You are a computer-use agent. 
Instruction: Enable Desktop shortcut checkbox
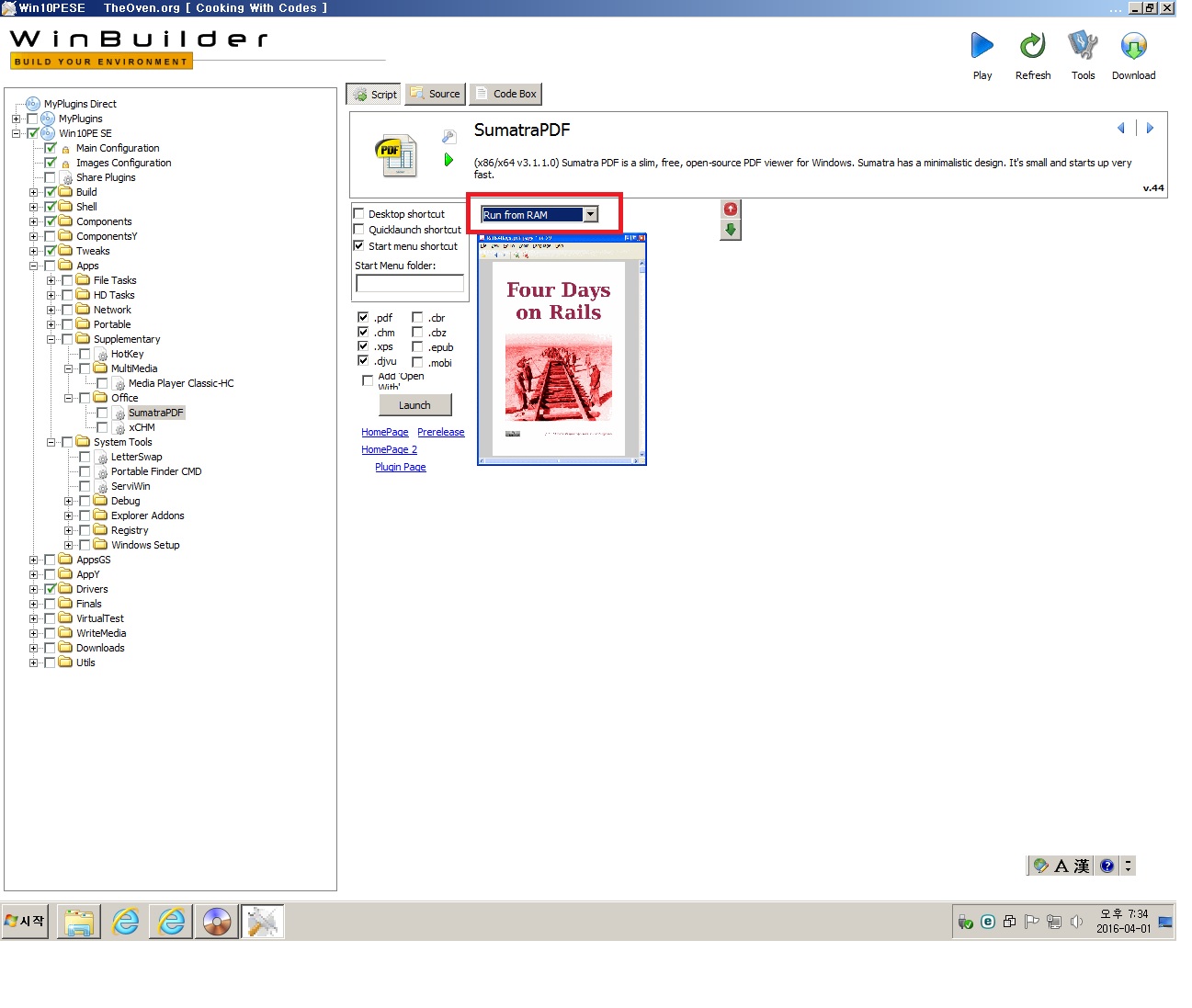359,213
